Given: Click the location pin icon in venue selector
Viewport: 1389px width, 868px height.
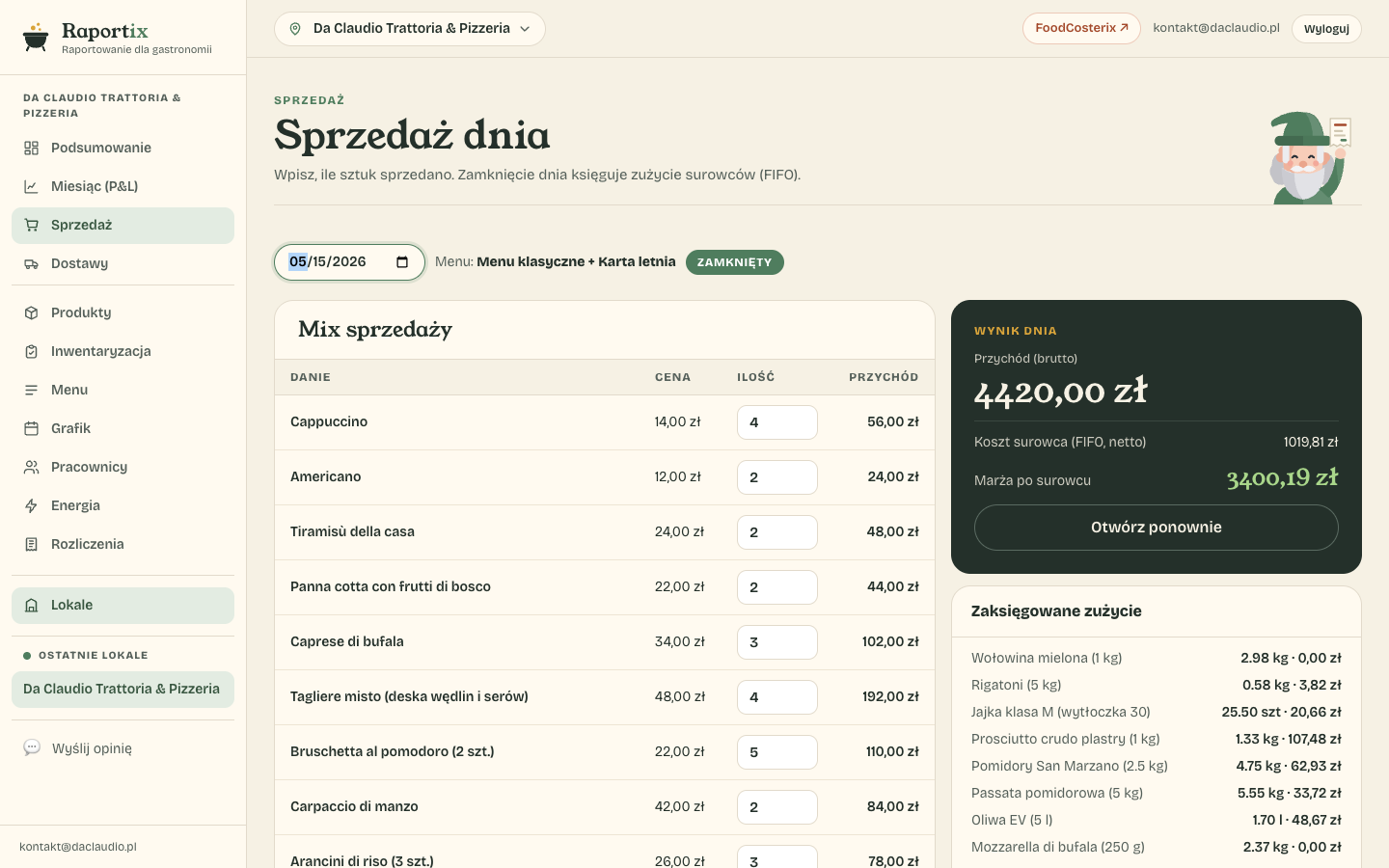Looking at the screenshot, I should pos(295,29).
